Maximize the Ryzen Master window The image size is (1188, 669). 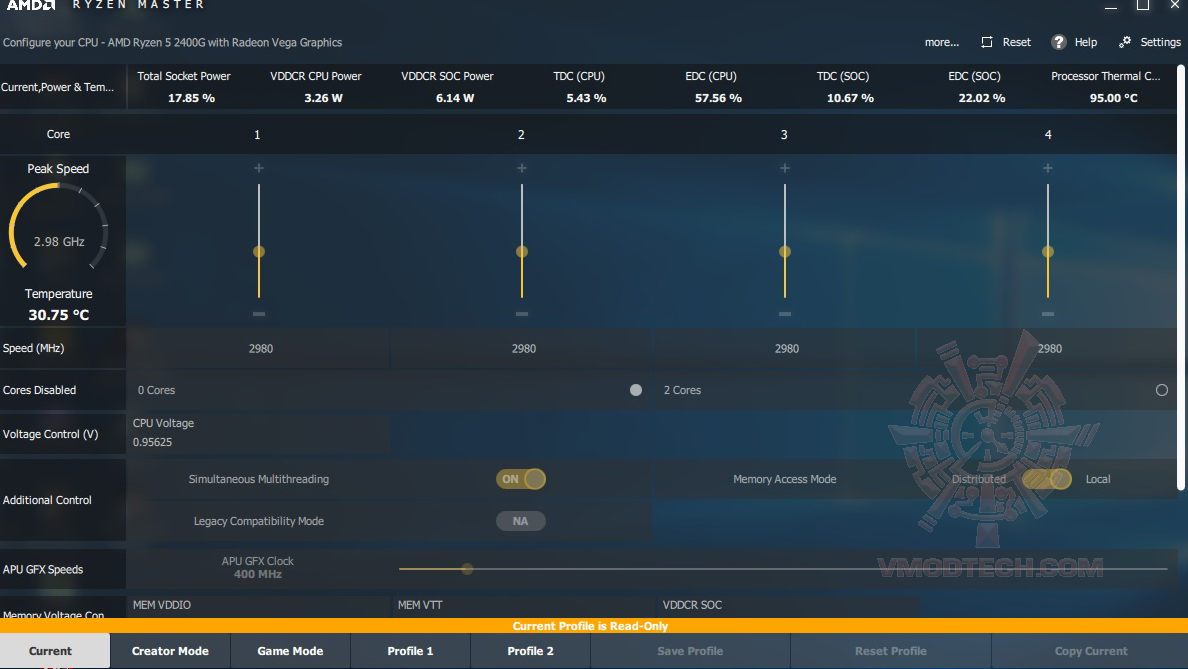[x=1143, y=5]
